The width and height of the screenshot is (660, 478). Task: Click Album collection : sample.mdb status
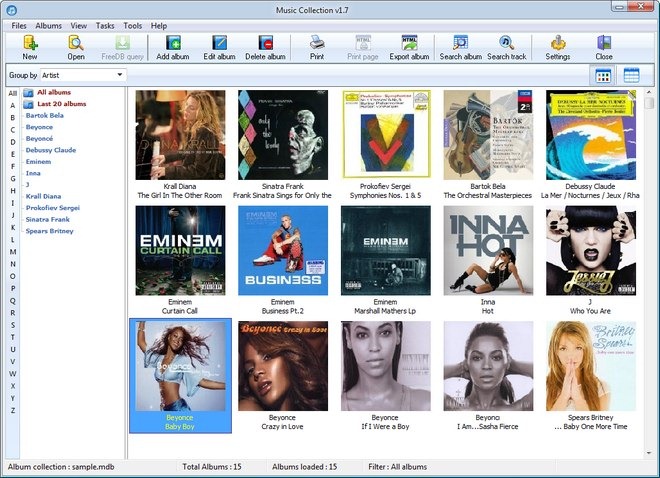61,467
